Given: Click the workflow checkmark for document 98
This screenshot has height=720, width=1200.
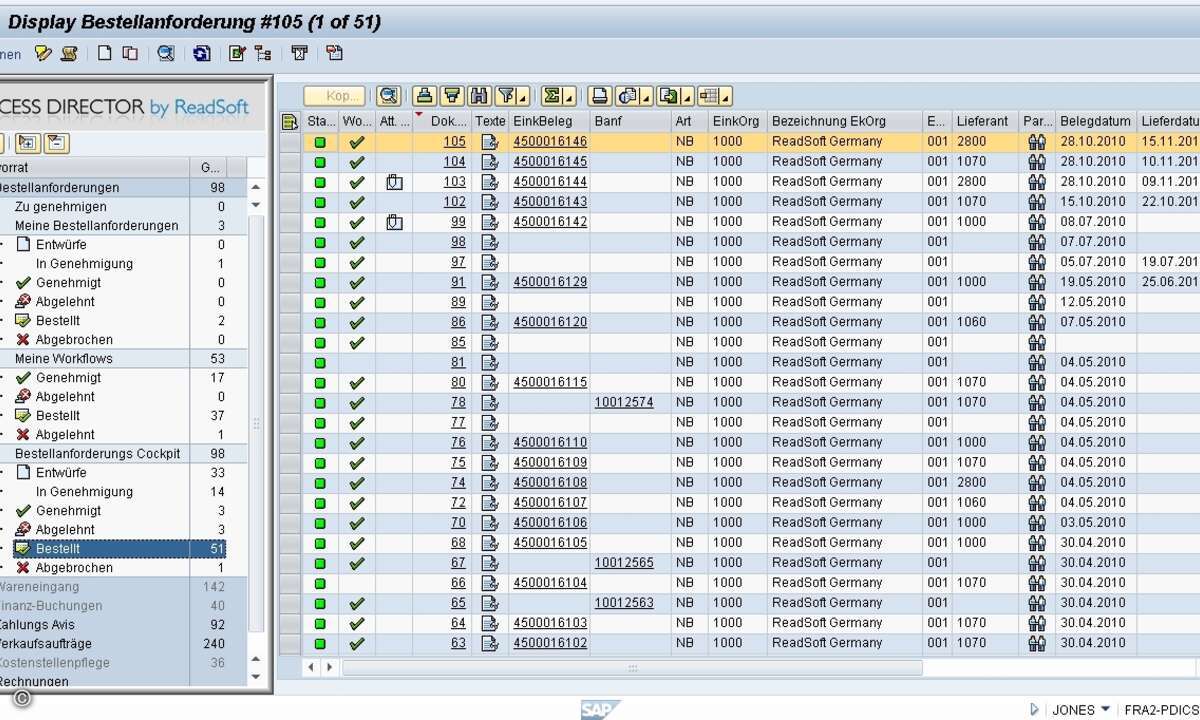Looking at the screenshot, I should click(x=356, y=242).
